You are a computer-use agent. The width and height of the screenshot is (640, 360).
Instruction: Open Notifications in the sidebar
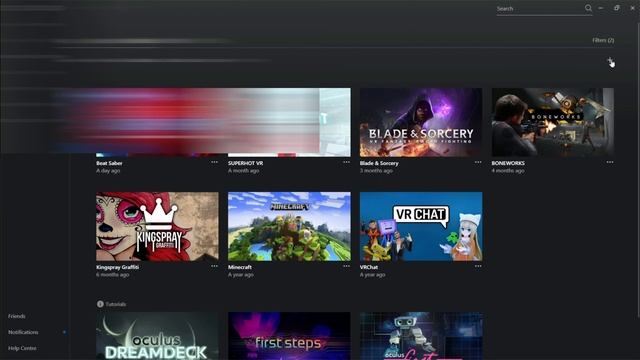click(x=23, y=332)
